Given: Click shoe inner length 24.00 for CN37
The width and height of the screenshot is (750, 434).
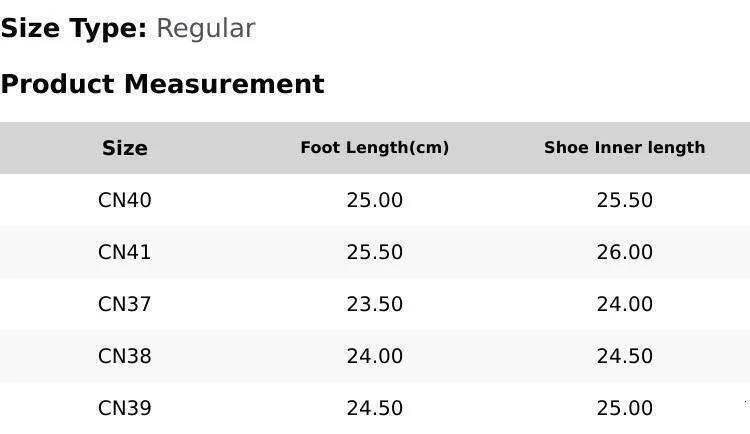Looking at the screenshot, I should [624, 304].
